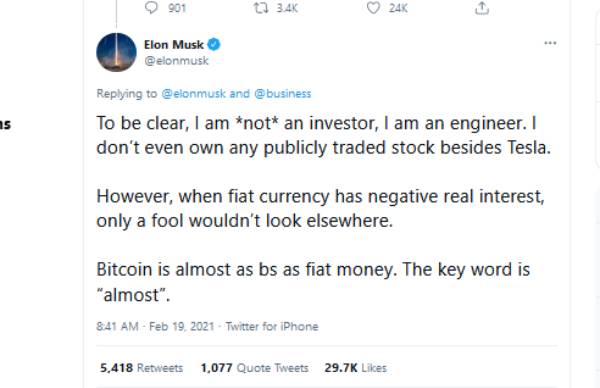Screen dimensions: 600x388
Task: View the 5,418 Retweets list
Action: 141,368
